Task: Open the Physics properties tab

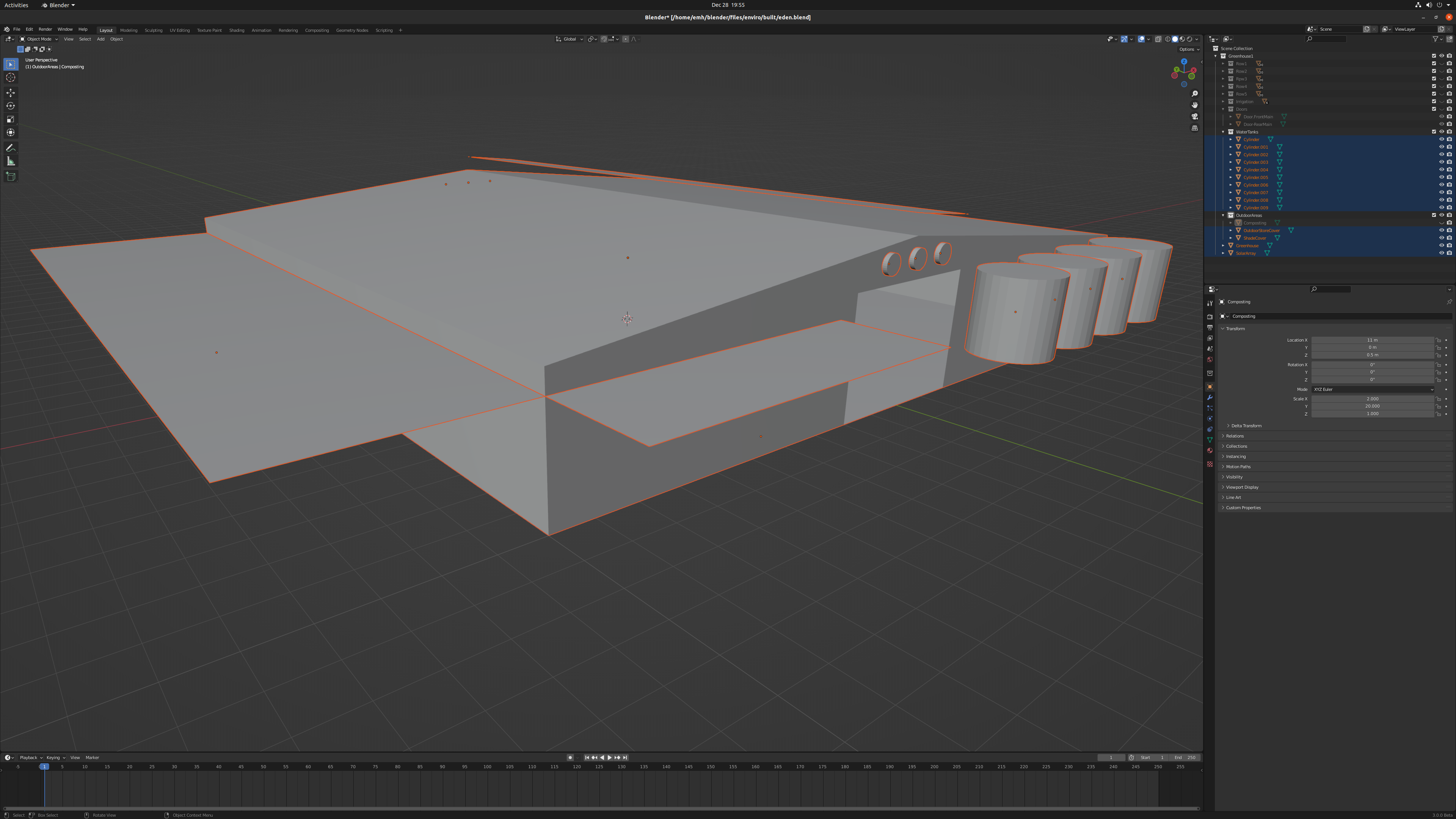Action: pos(1210,419)
